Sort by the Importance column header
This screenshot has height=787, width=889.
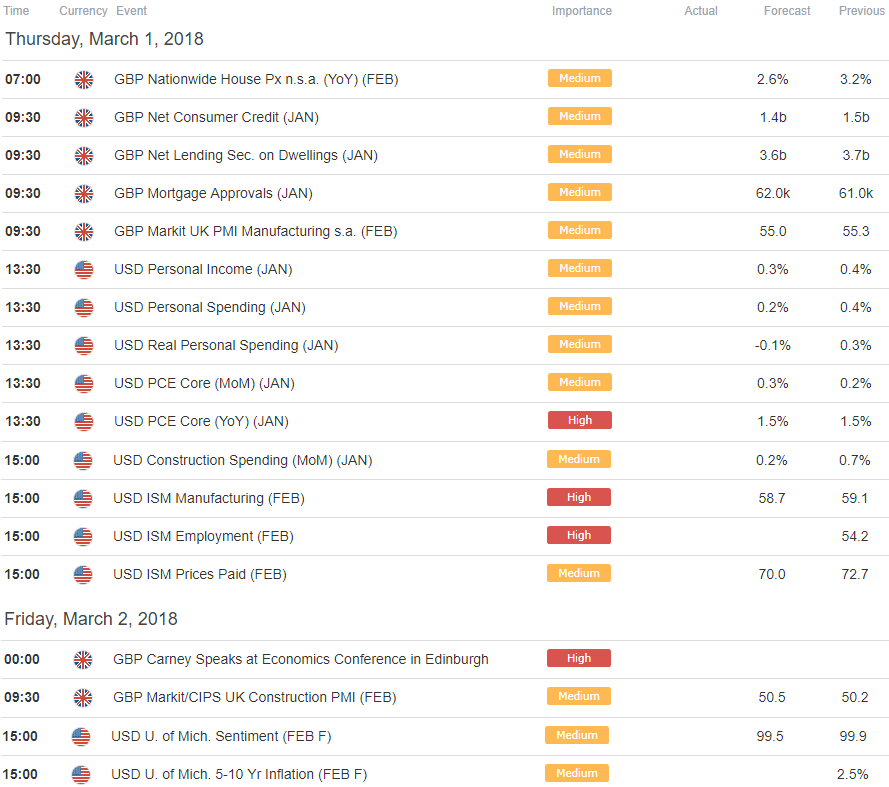click(582, 11)
